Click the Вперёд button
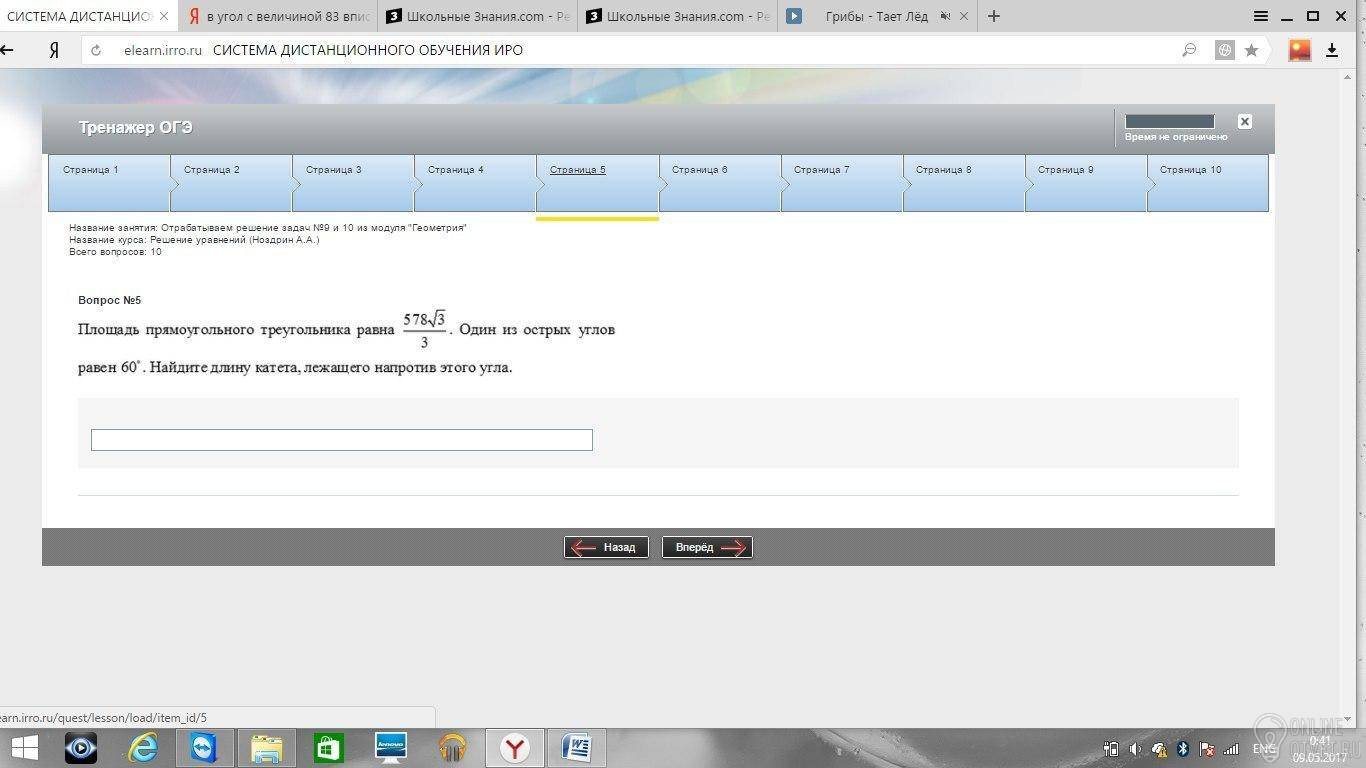 (707, 547)
